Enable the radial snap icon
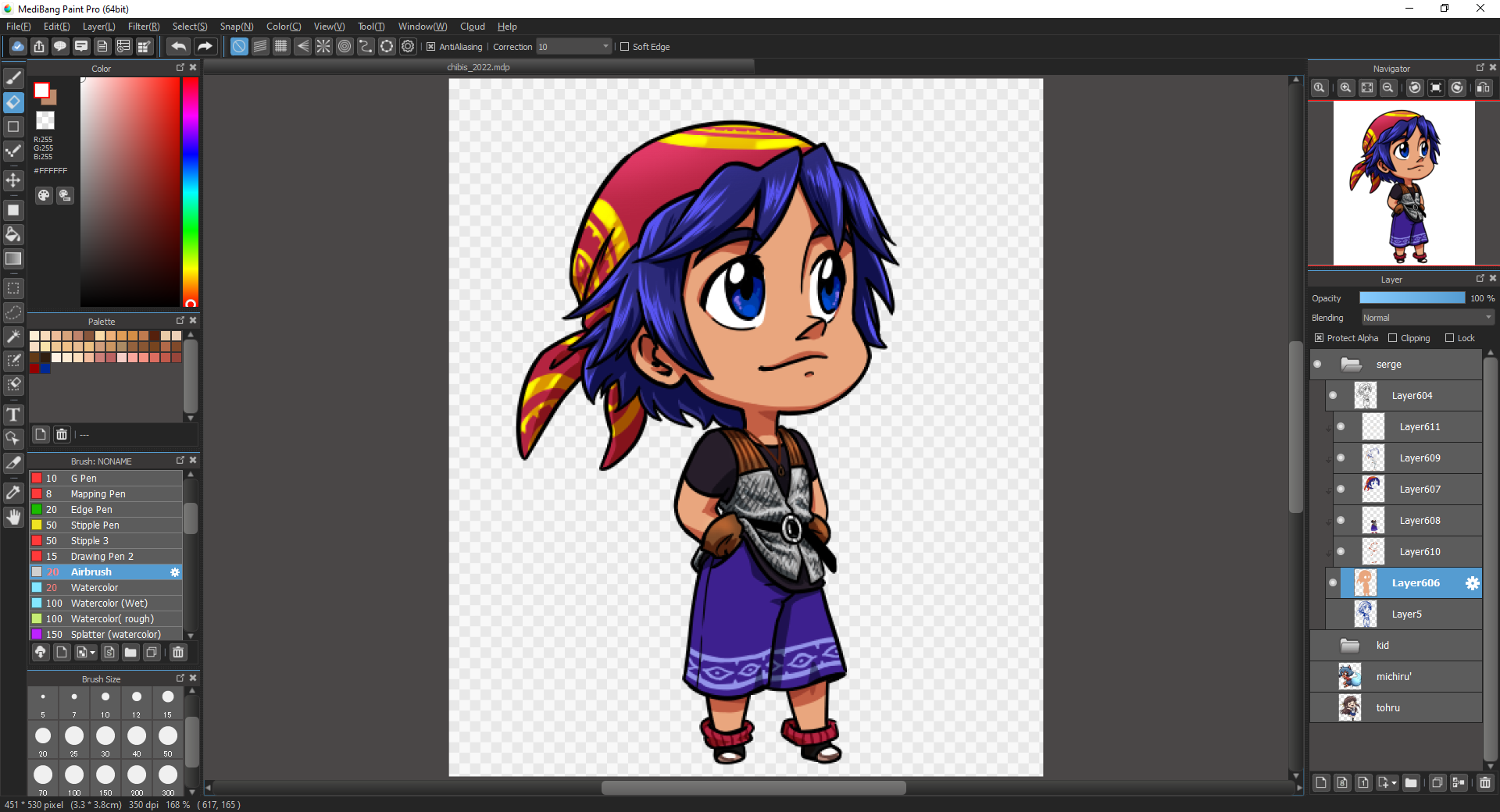 point(323,47)
